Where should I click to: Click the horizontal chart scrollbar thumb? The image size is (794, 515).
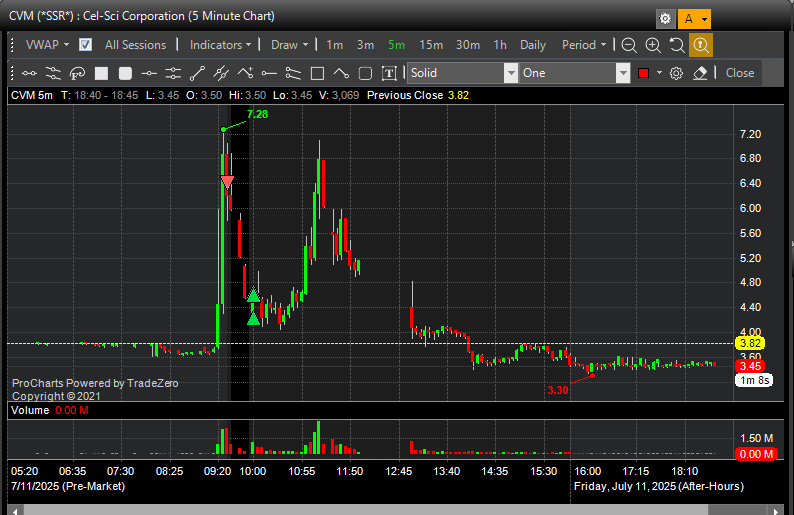[x=366, y=509]
